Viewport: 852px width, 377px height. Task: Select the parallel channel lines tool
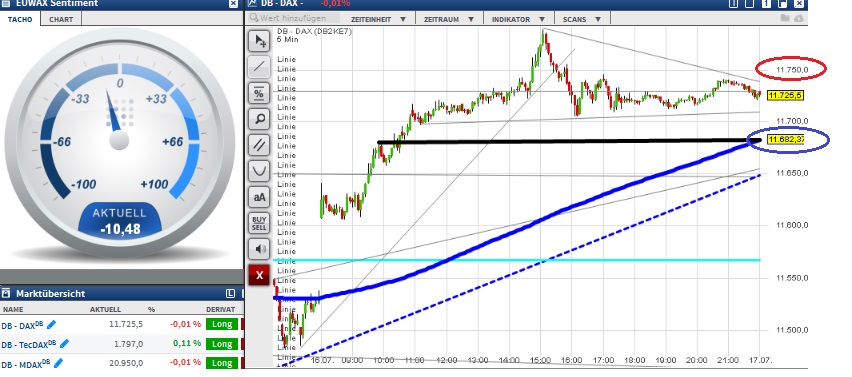coord(260,145)
